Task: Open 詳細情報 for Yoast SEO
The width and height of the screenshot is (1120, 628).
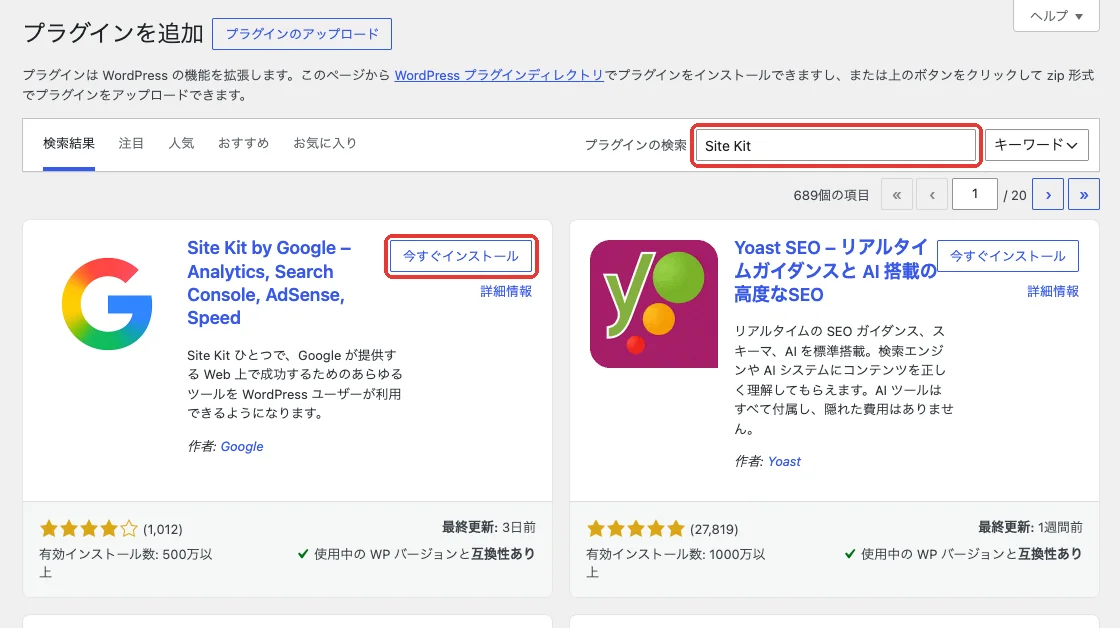Action: 1054,291
